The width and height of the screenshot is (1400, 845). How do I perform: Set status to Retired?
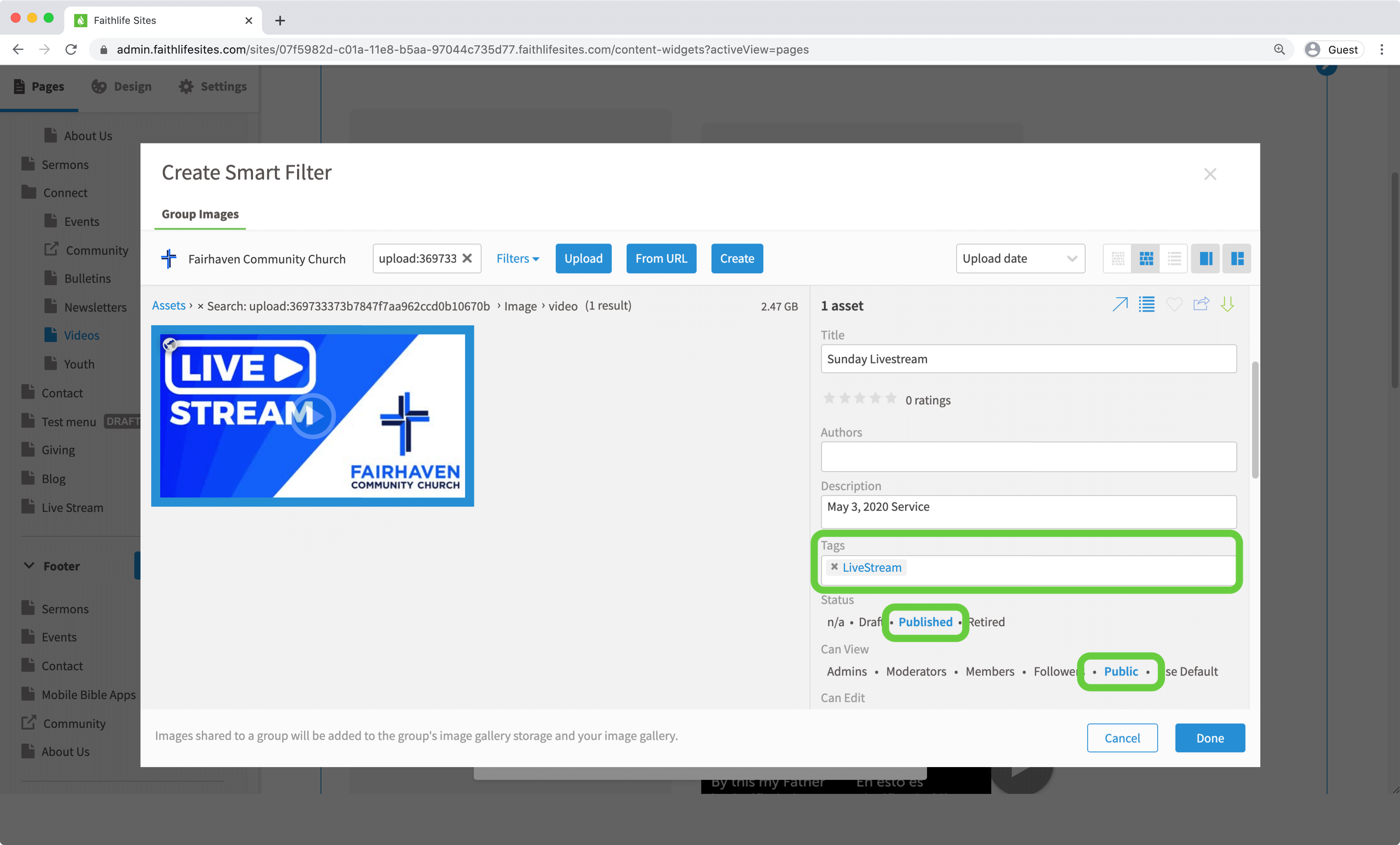point(986,622)
